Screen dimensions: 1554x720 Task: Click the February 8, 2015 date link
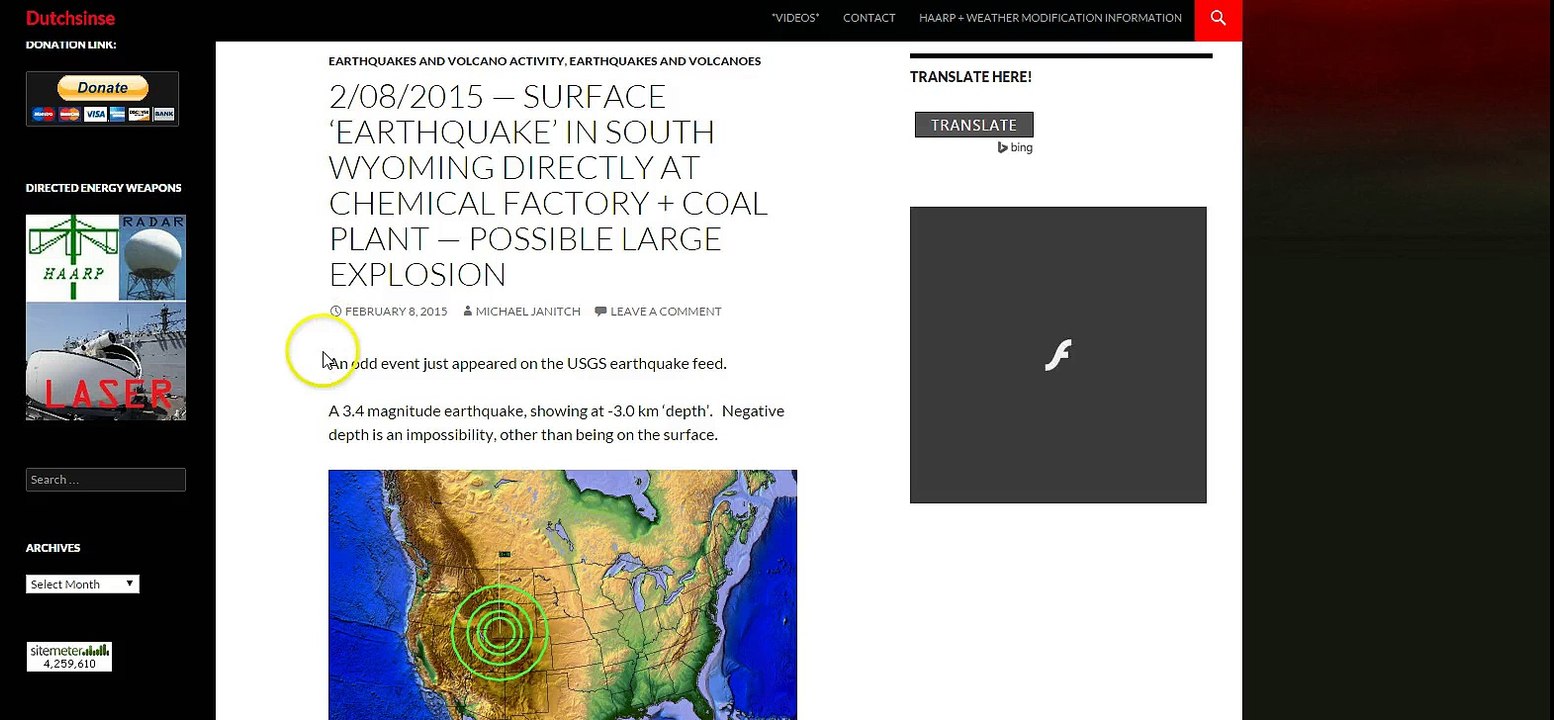[396, 312]
